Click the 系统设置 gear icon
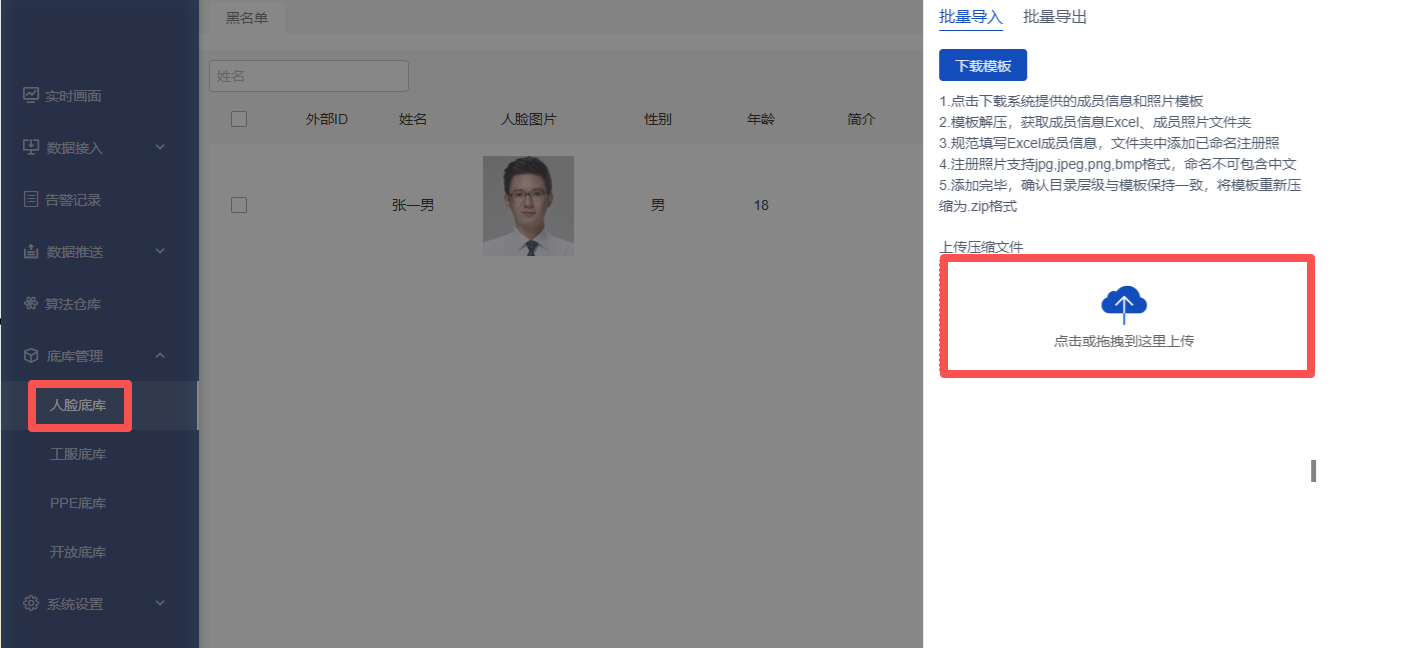Image resolution: width=1402 pixels, height=648 pixels. 31,604
